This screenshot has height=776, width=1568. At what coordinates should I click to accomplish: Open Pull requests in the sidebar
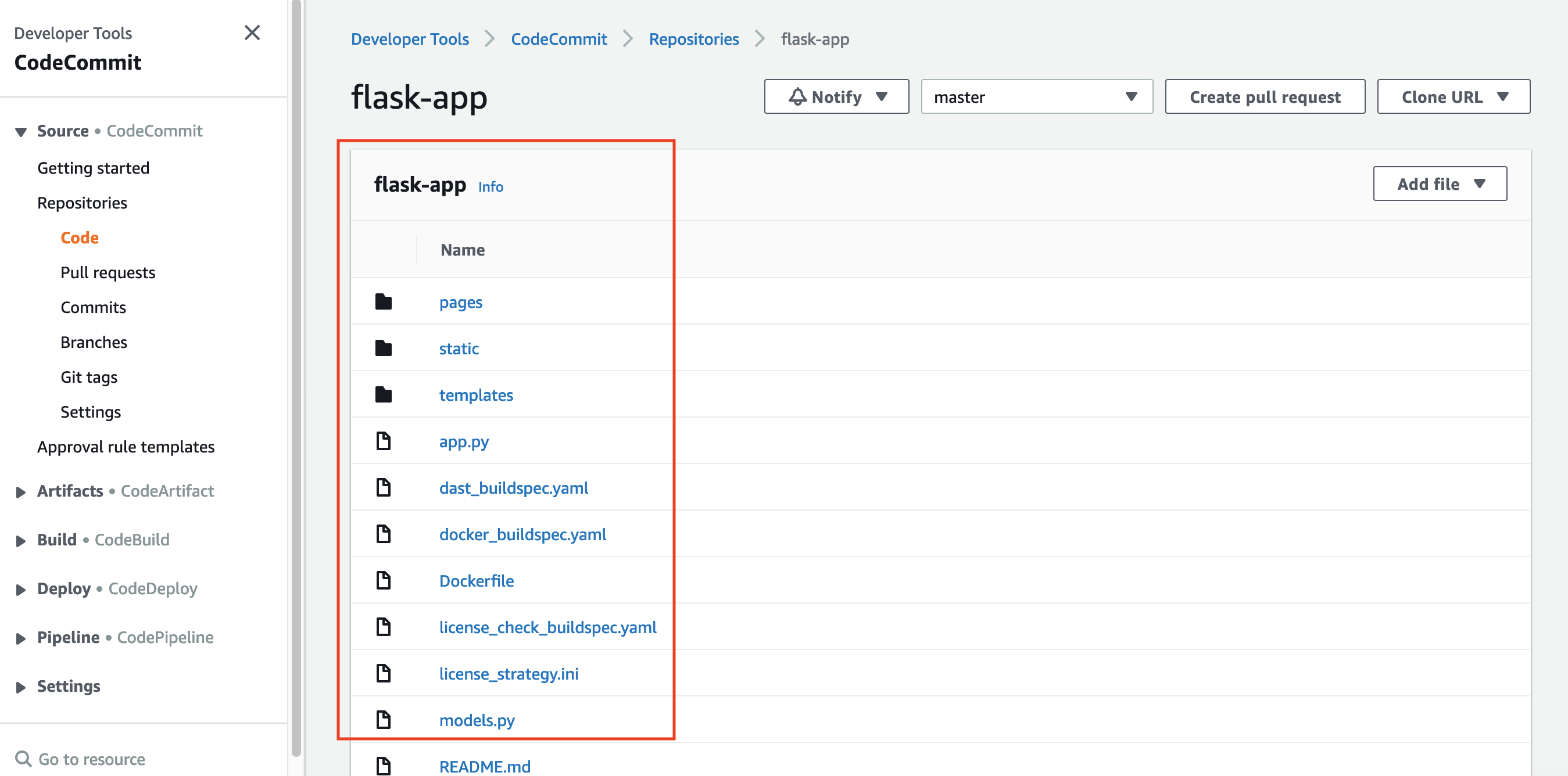click(108, 272)
